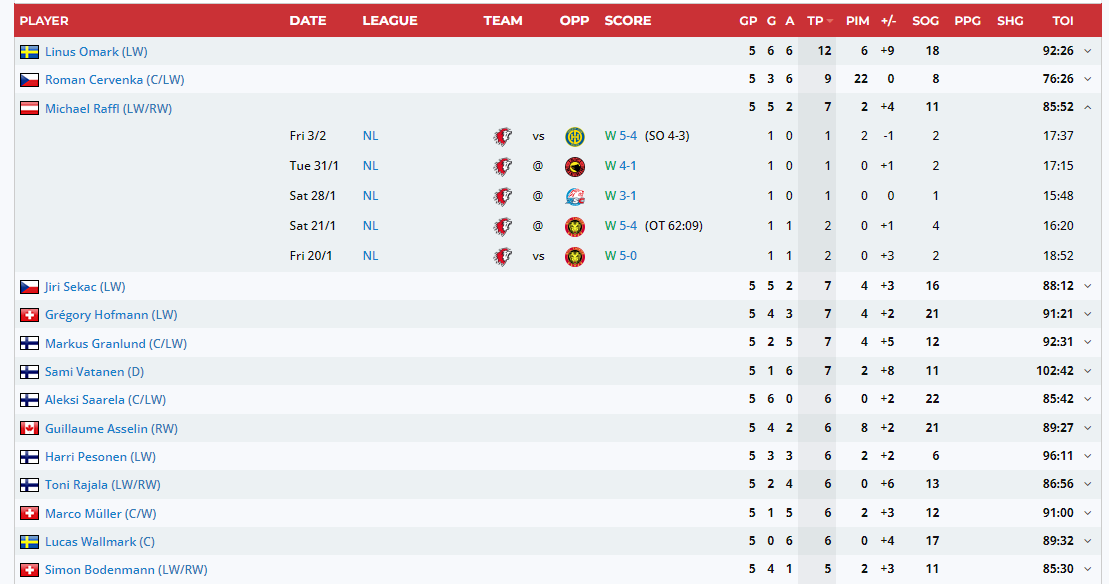Click the Finnish flag beside Sami Vatanen
Viewport: 1109px width, 584px height.
tap(29, 372)
